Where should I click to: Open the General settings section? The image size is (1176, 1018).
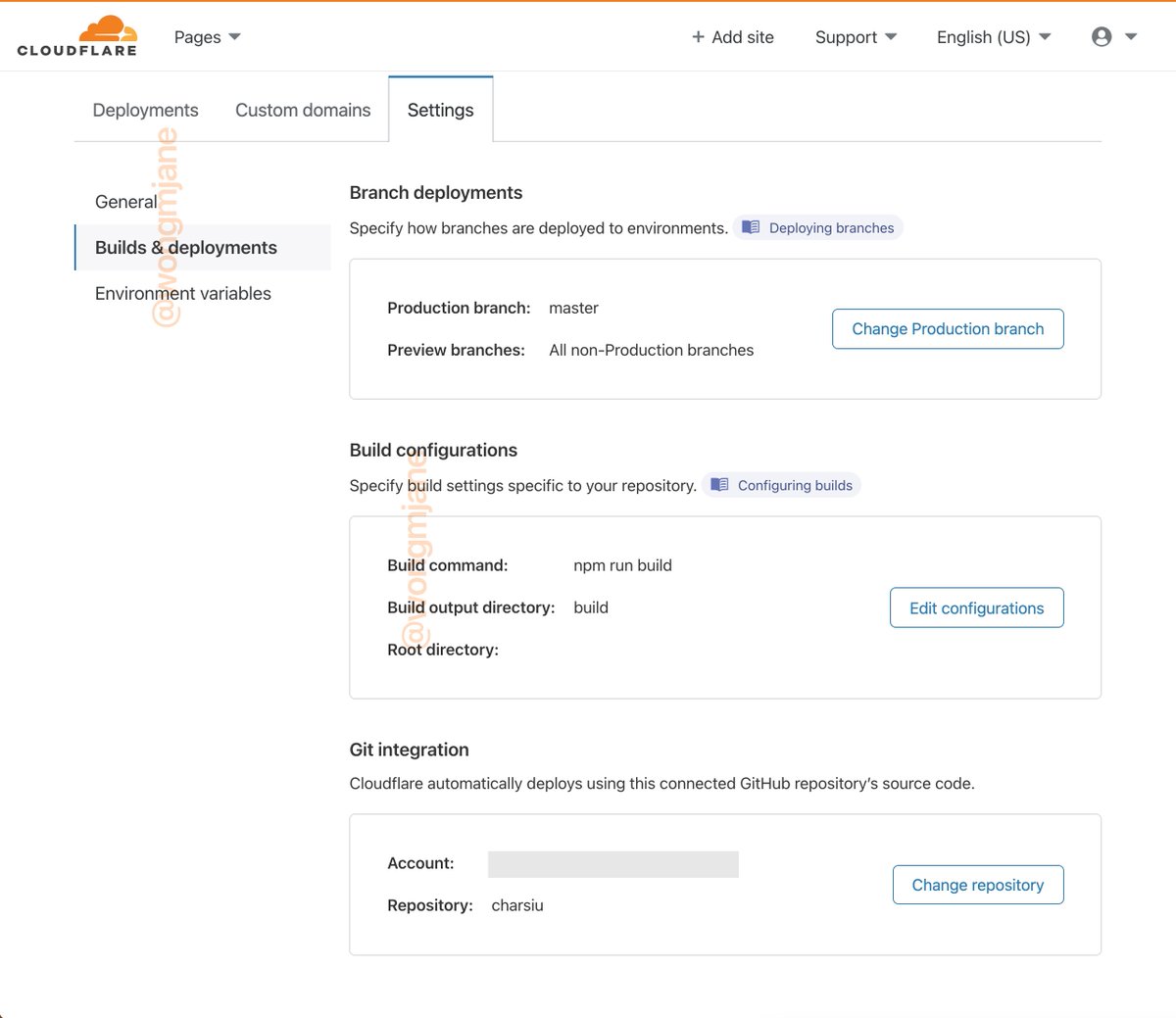(x=126, y=202)
